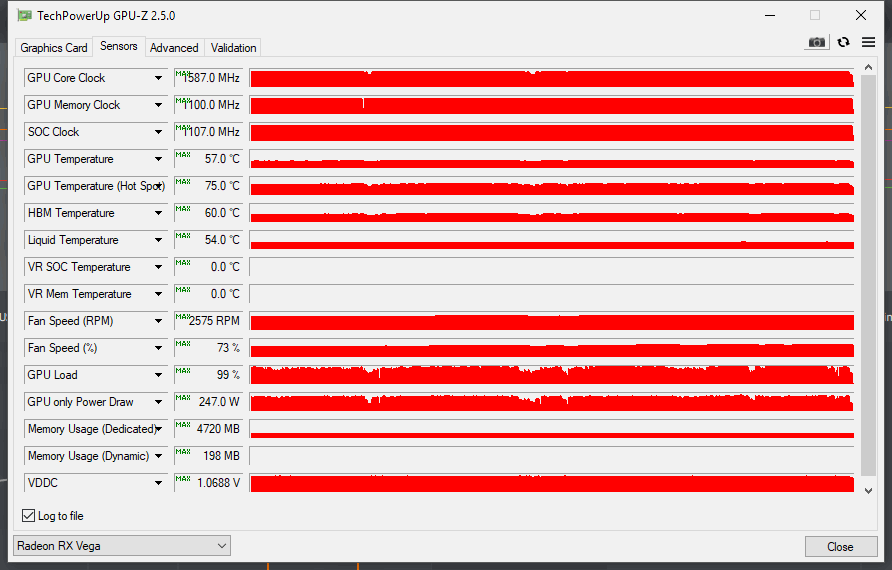The width and height of the screenshot is (892, 570).
Task: Expand the GPU Temperature (Hot Spot) dropdown
Action: click(158, 186)
